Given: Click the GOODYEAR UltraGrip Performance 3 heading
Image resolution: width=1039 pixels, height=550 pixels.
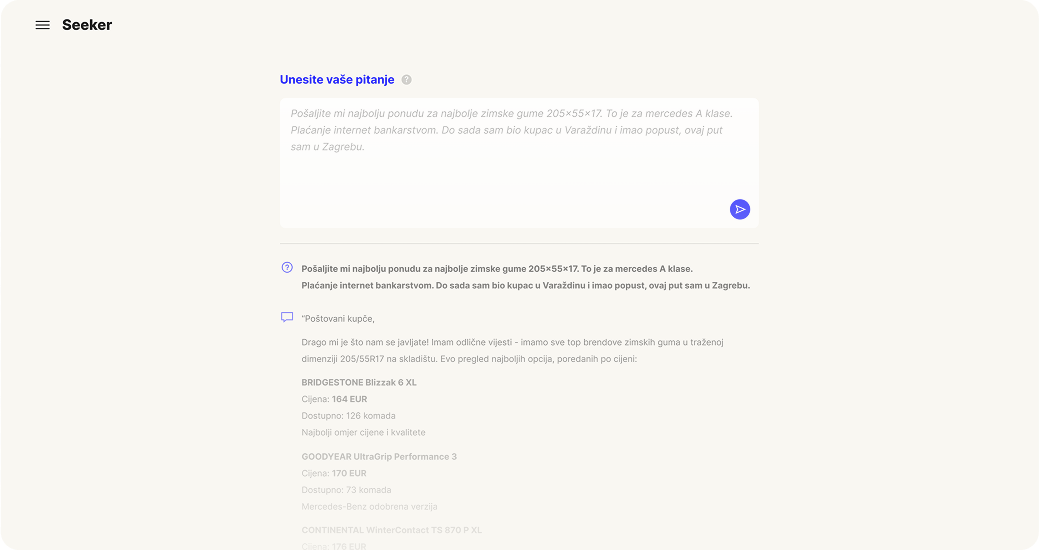Looking at the screenshot, I should 379,457.
